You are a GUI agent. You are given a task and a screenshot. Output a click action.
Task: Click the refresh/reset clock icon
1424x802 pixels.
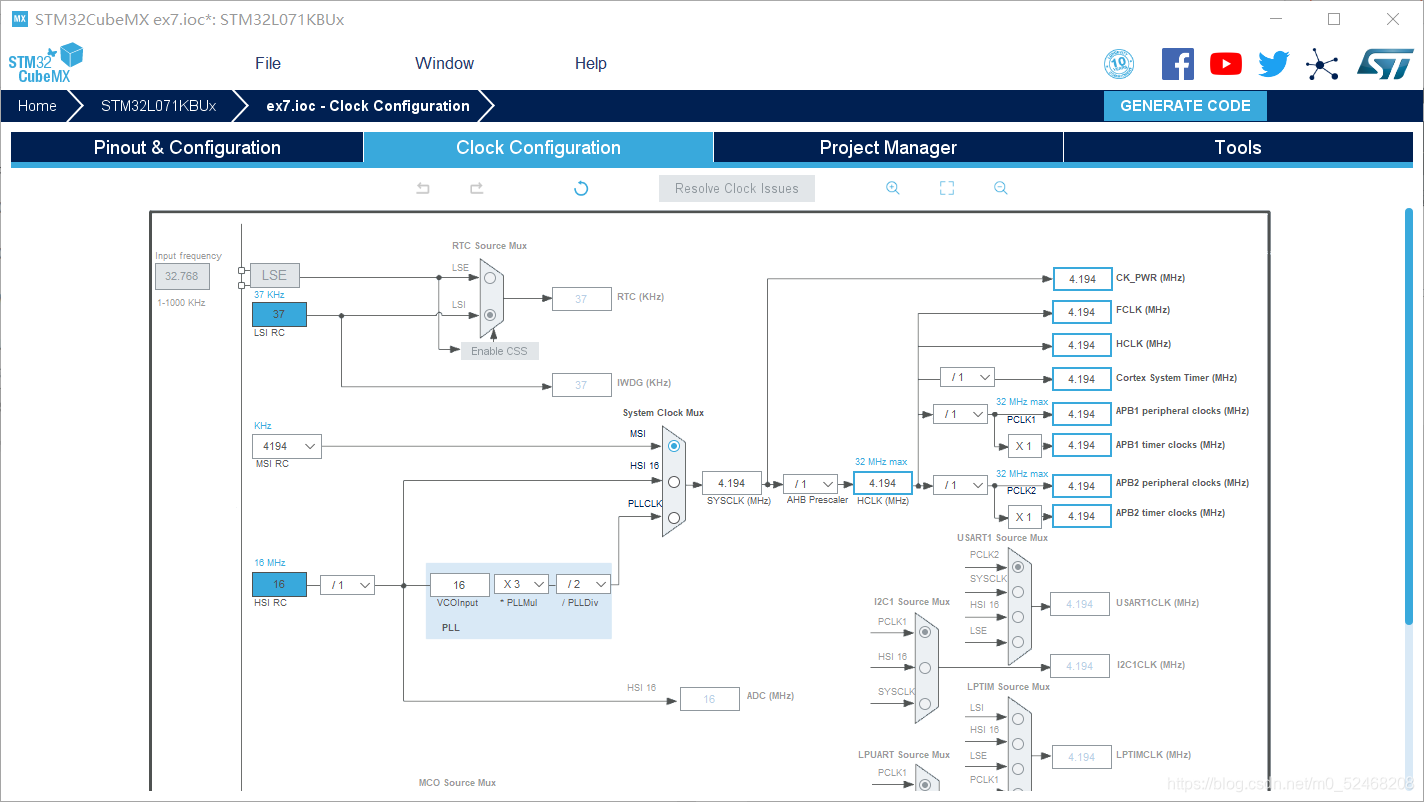pos(581,188)
